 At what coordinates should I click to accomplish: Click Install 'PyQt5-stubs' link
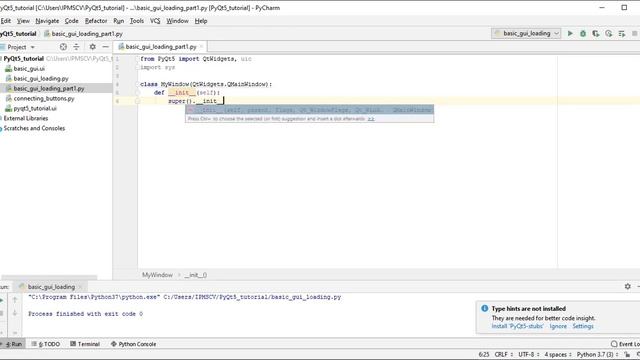pos(518,326)
